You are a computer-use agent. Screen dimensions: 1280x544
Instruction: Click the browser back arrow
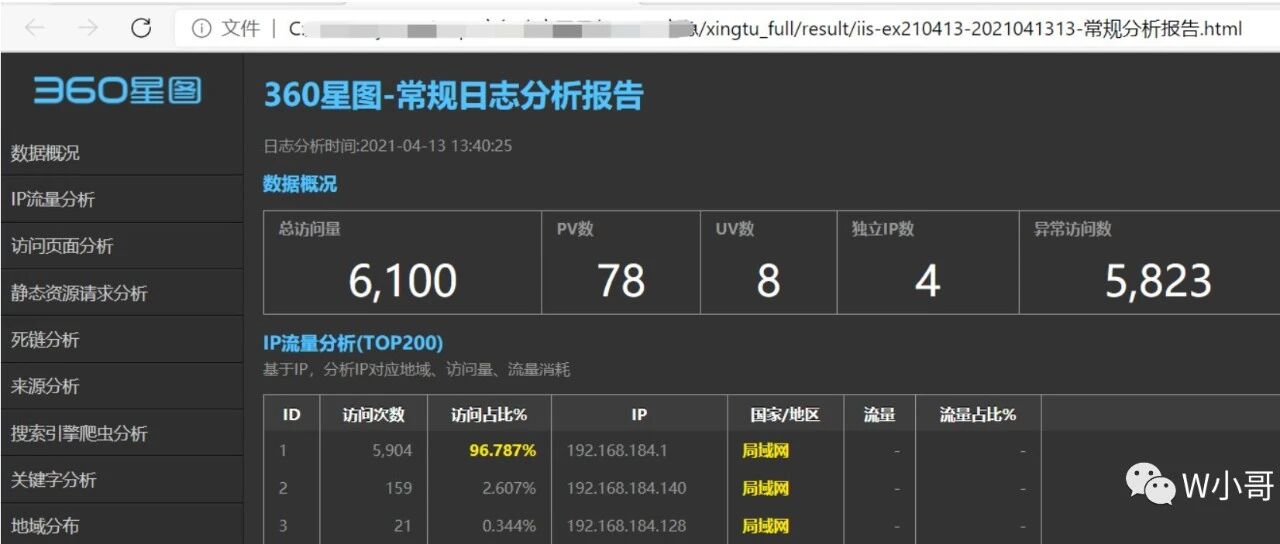click(35, 28)
